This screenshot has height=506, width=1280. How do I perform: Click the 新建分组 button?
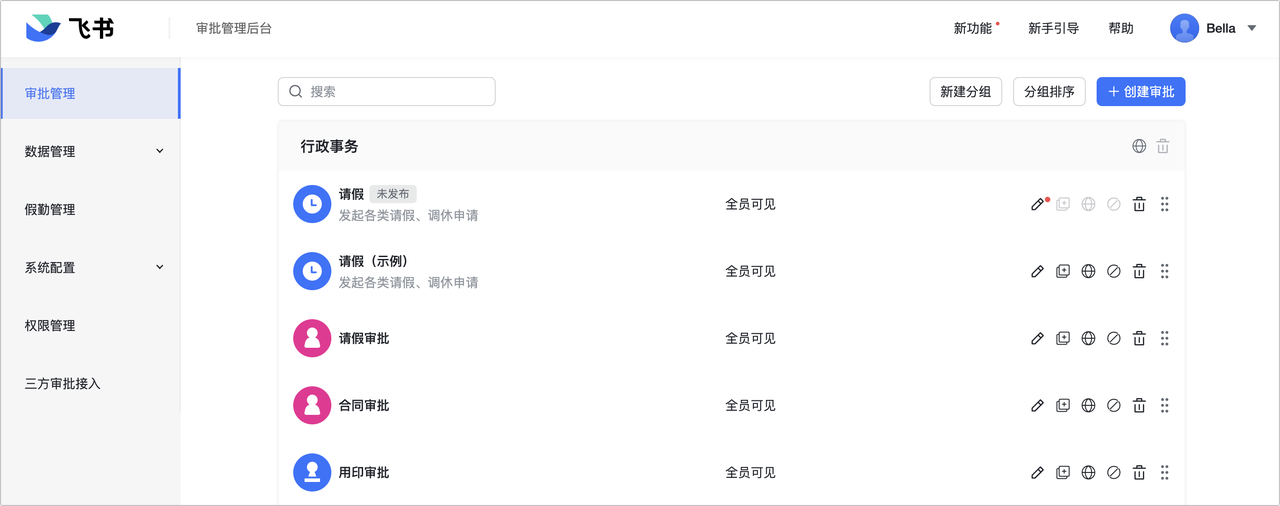point(965,91)
